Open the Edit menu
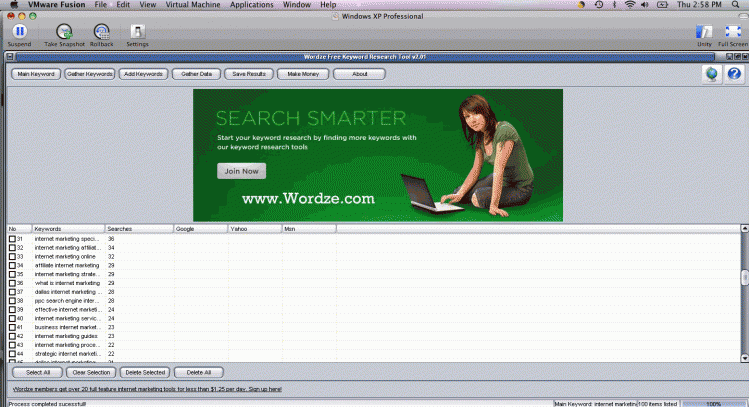749x407 pixels. [123, 4]
